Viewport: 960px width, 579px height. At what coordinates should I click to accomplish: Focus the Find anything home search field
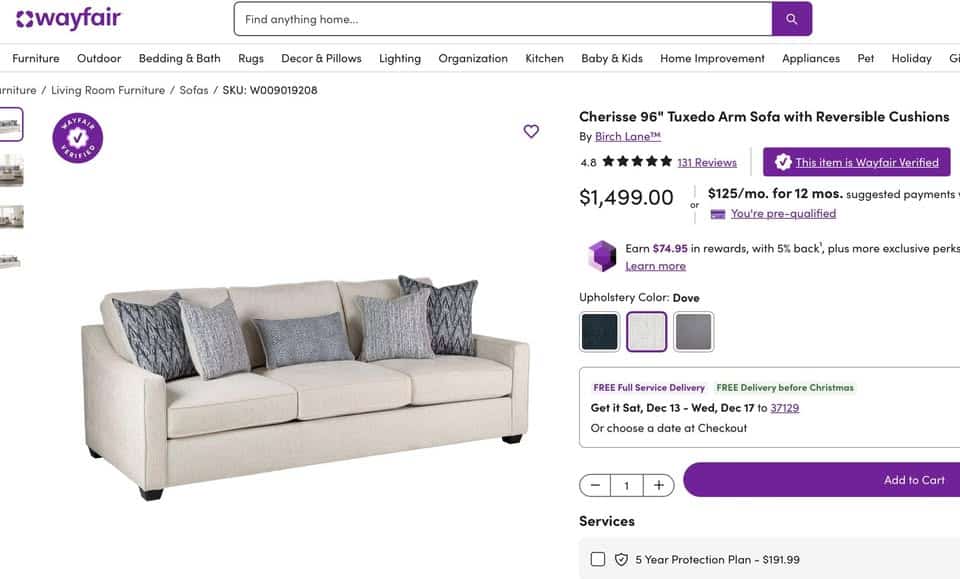pyautogui.click(x=503, y=19)
